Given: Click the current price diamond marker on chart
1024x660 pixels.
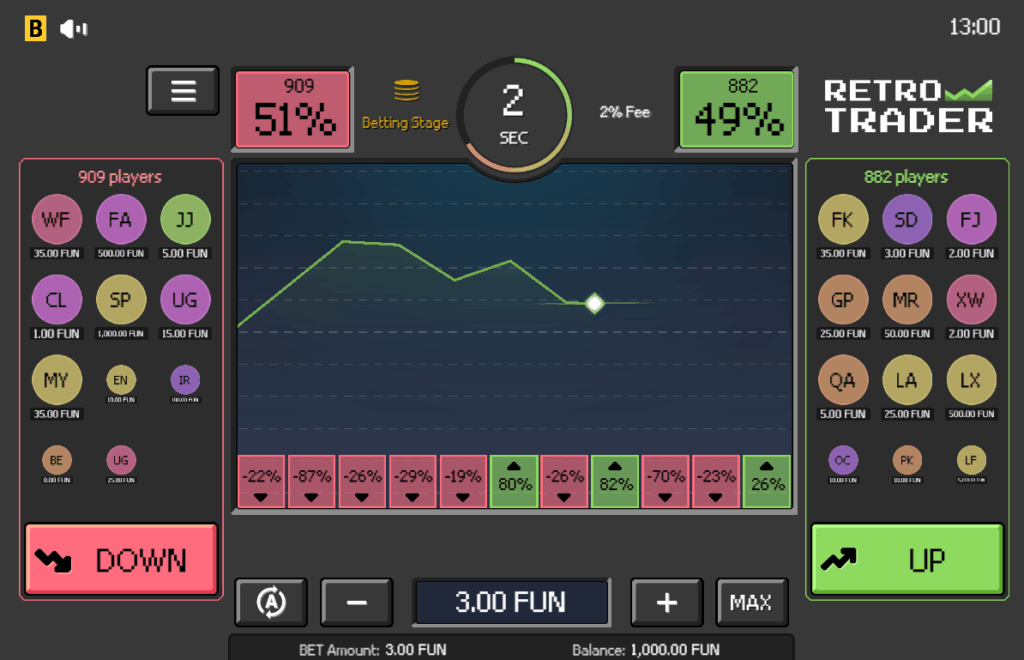Looking at the screenshot, I should pos(594,304).
